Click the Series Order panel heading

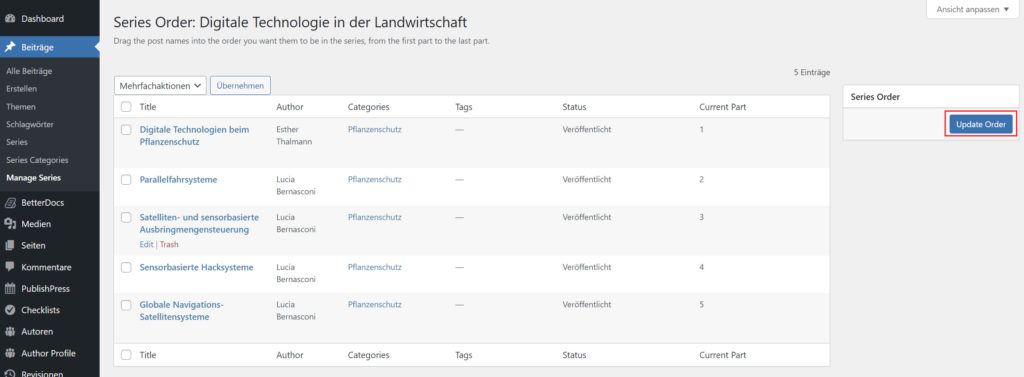click(876, 96)
